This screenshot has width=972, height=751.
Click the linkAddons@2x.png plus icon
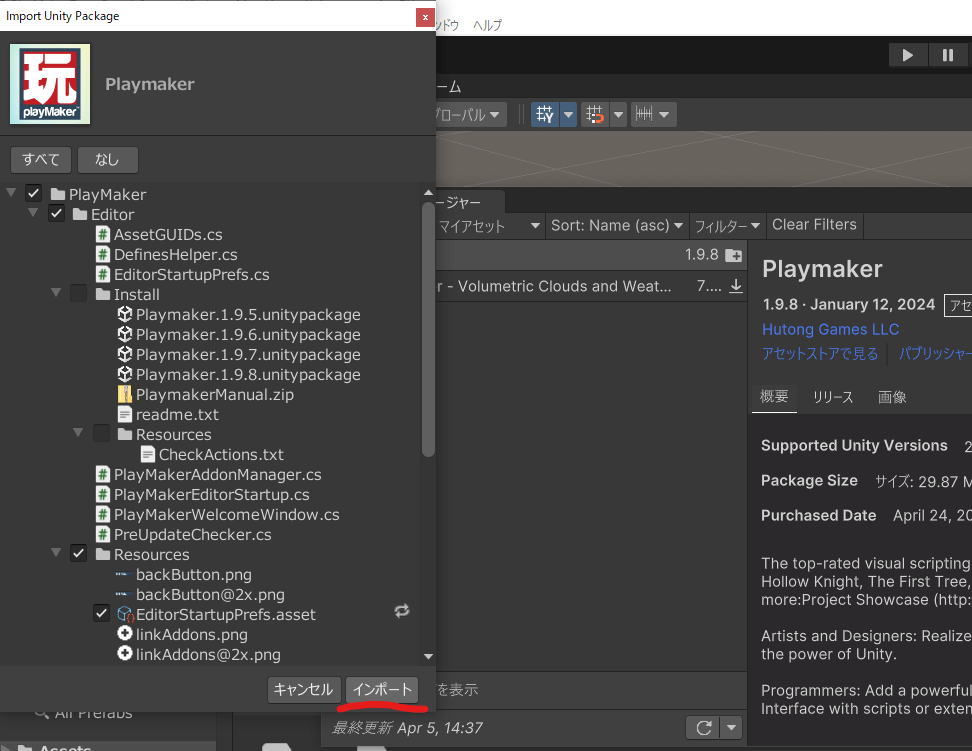(125, 653)
